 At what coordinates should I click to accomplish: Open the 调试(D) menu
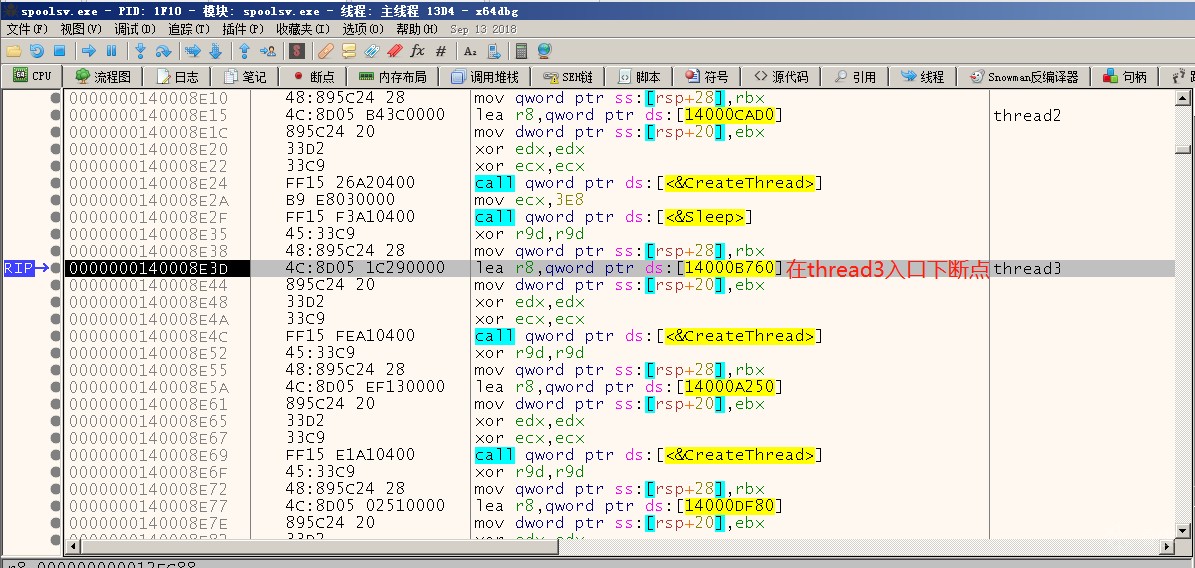tap(135, 29)
